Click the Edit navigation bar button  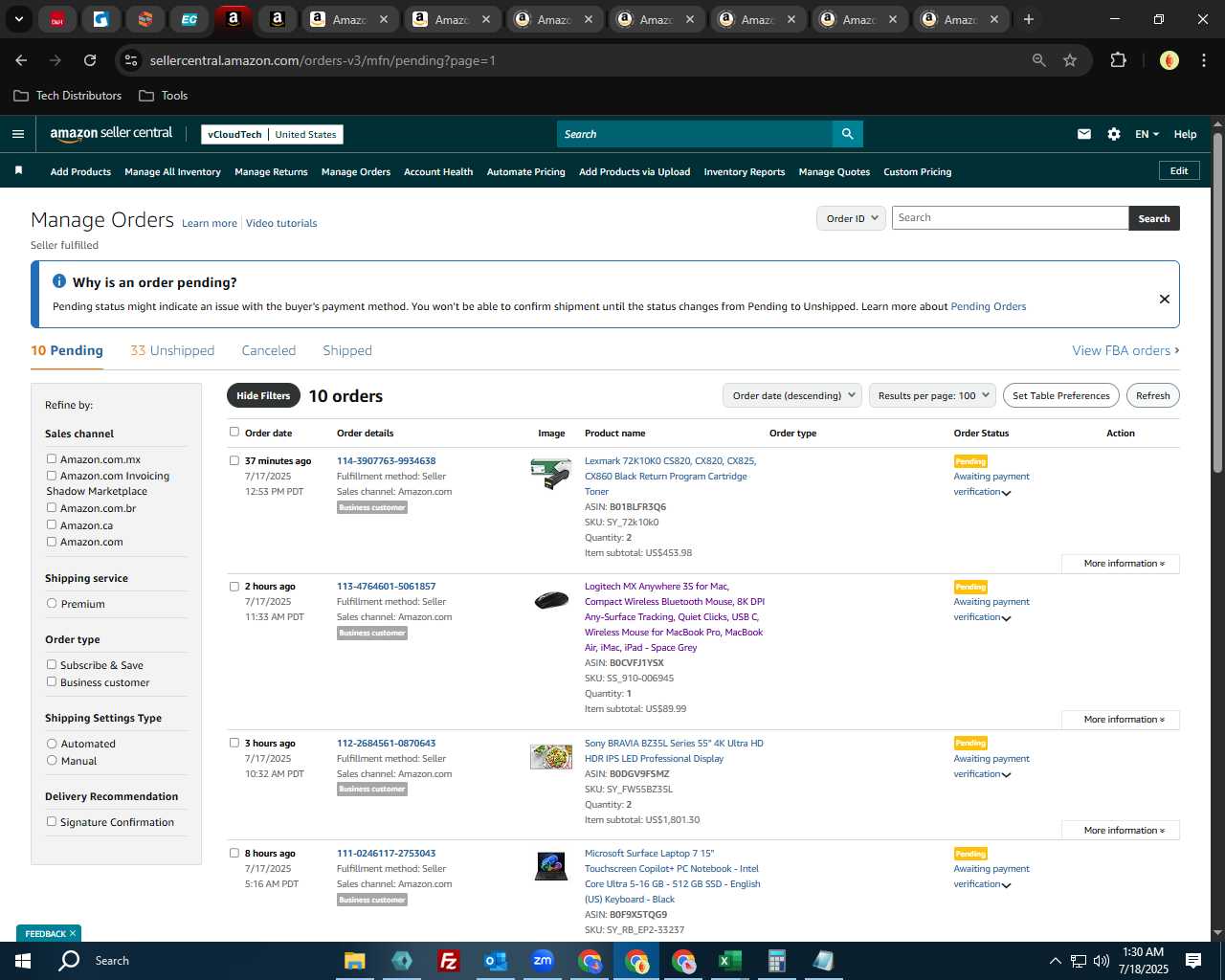click(1179, 170)
